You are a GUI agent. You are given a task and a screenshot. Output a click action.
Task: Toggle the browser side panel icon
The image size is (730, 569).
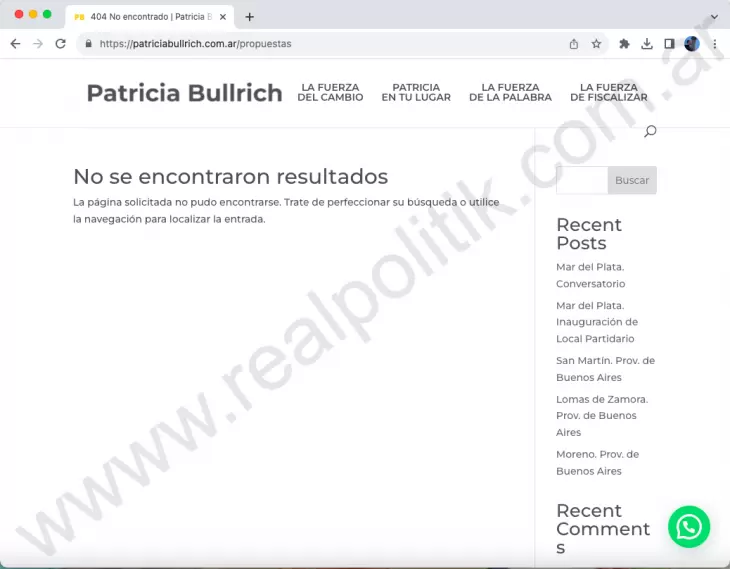pos(669,44)
